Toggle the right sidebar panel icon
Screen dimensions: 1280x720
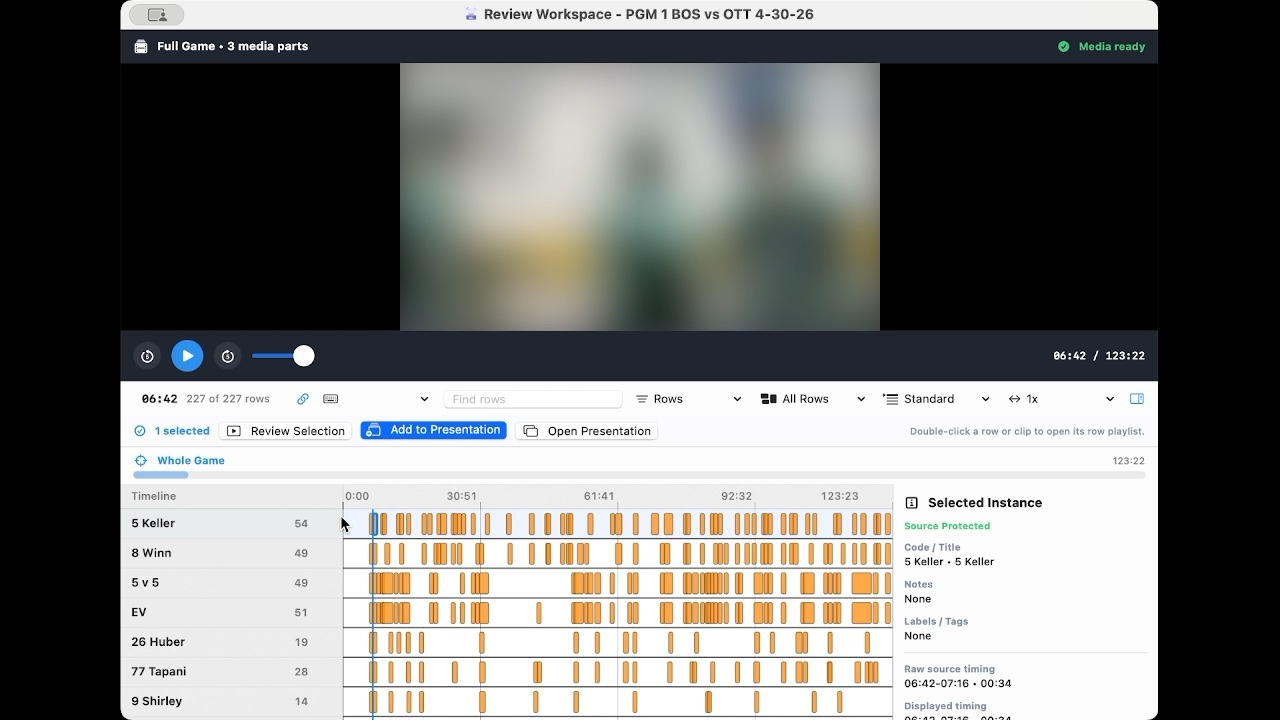(x=1137, y=399)
